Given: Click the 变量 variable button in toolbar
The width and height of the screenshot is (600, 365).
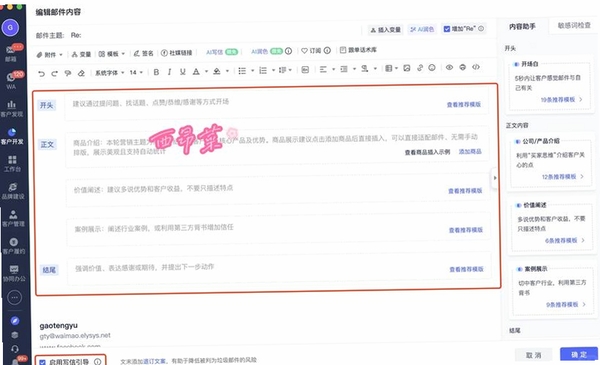Looking at the screenshot, I should [x=81, y=54].
